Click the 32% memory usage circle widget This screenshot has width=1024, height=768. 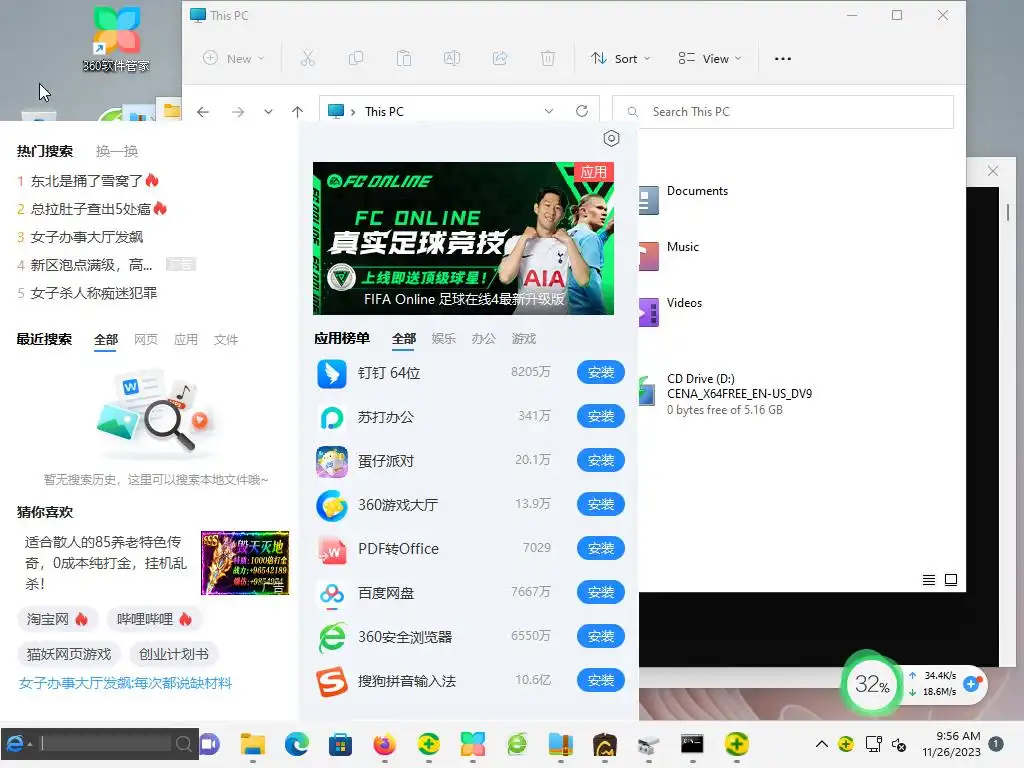tap(871, 684)
